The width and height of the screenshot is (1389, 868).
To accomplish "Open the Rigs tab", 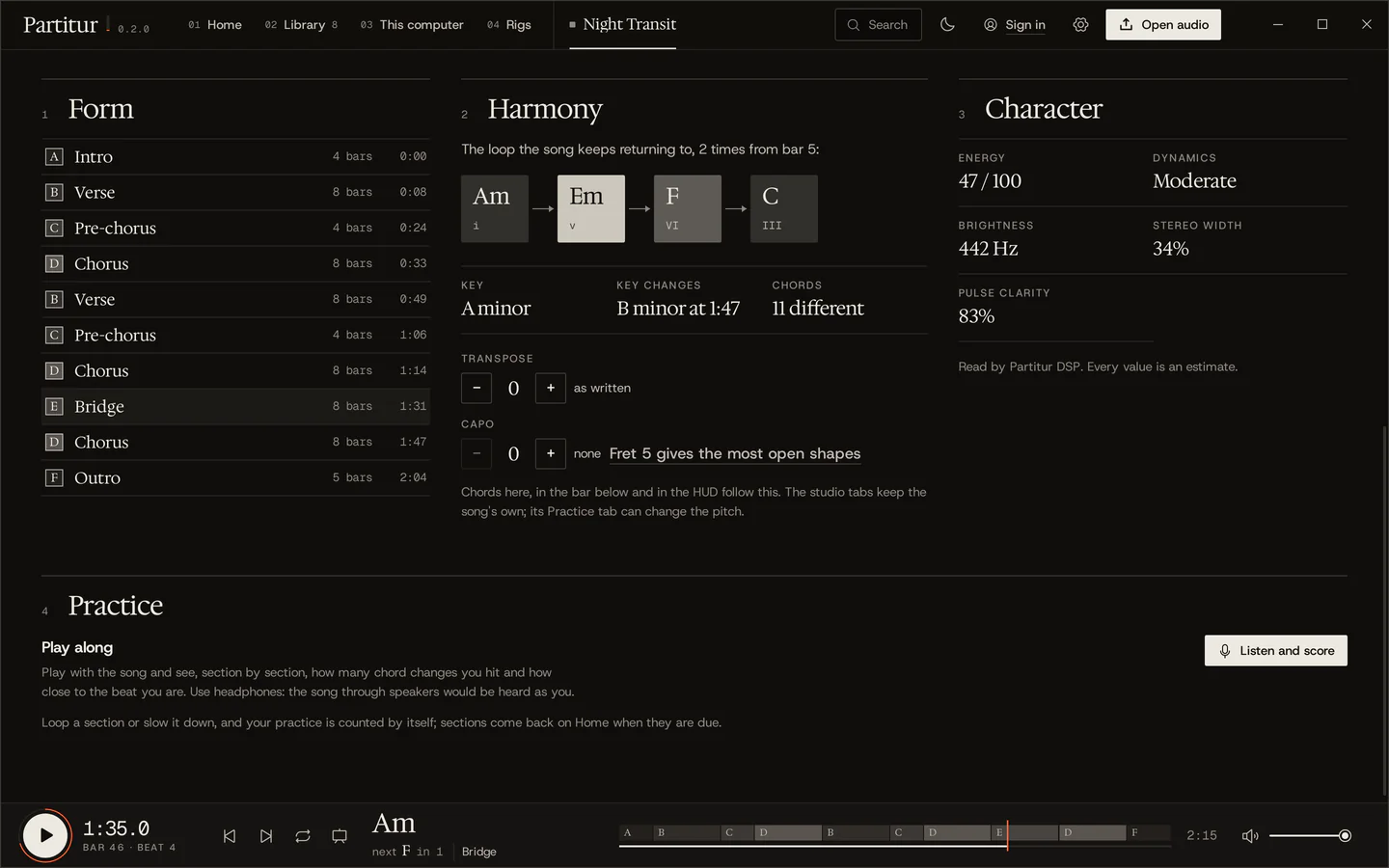I will 509,25.
